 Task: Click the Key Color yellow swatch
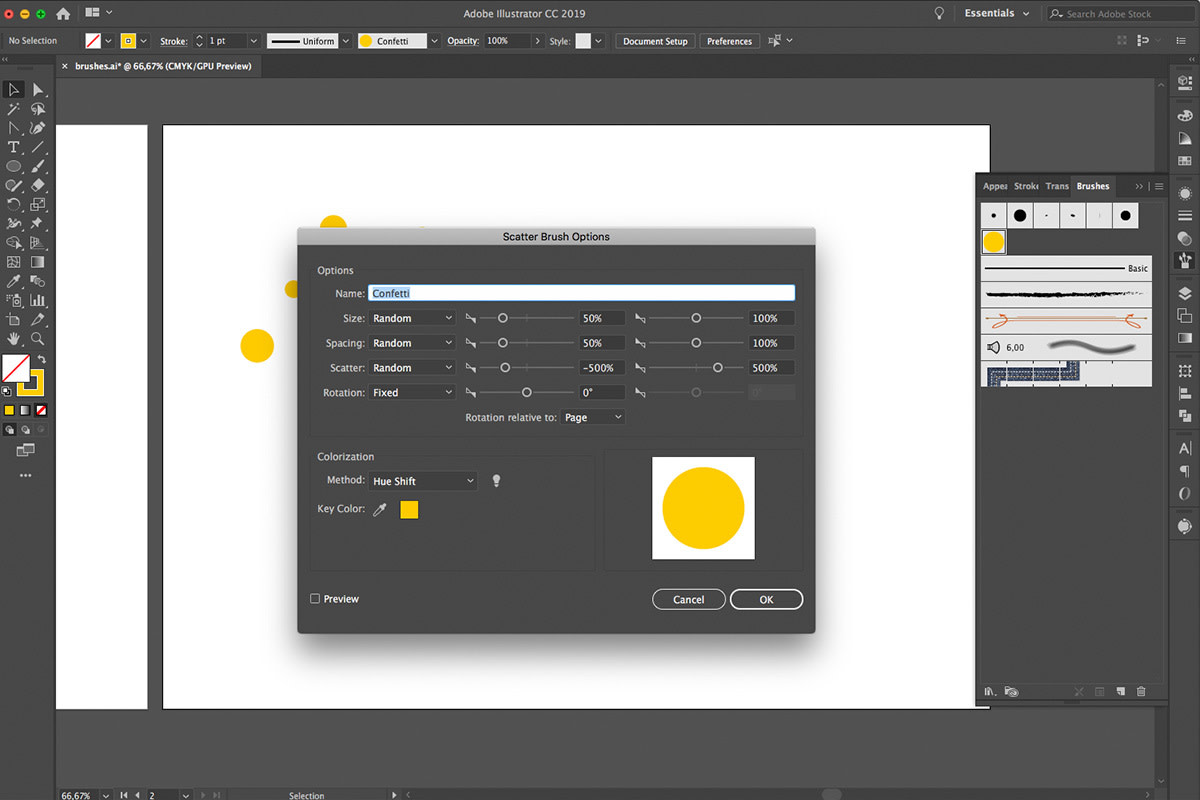(x=409, y=510)
